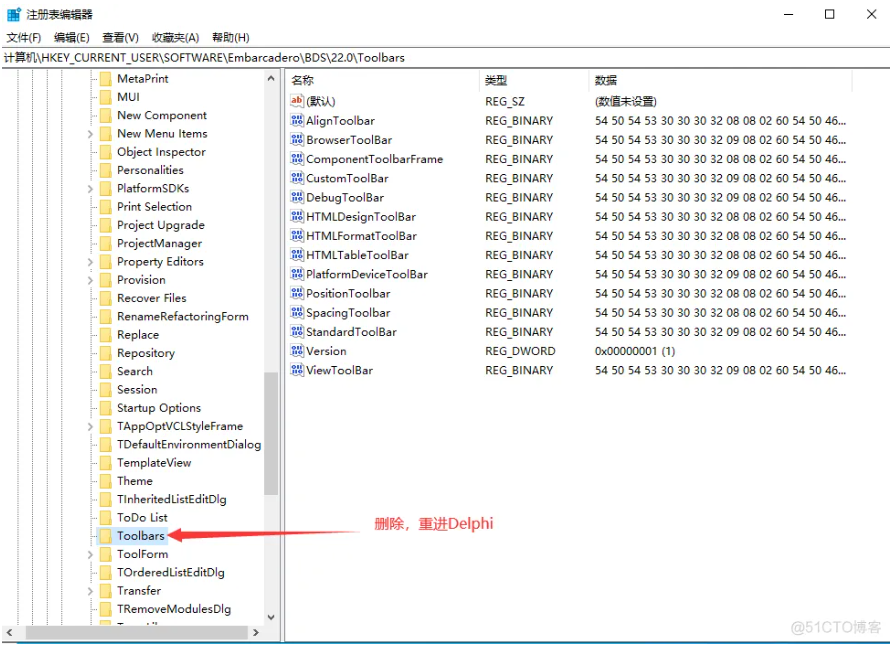Click REG_DWORD type in the Version row
Screen dimensions: 891x645
click(x=520, y=351)
